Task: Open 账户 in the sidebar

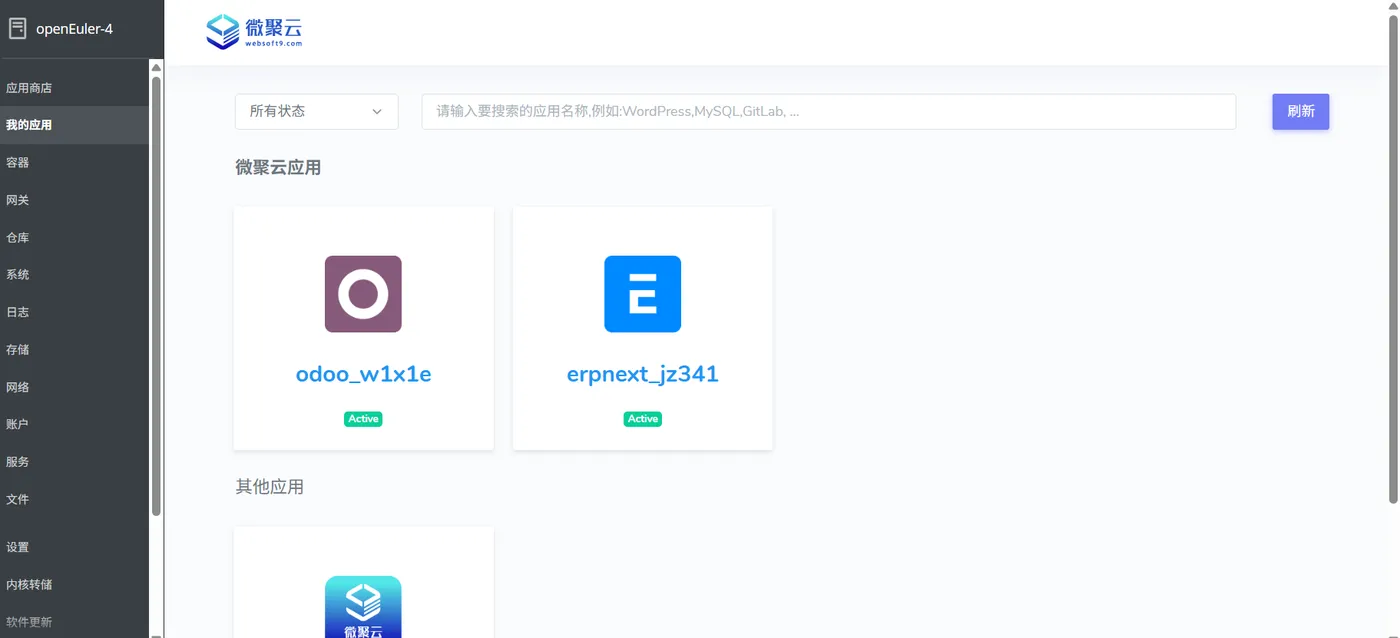Action: [x=74, y=424]
